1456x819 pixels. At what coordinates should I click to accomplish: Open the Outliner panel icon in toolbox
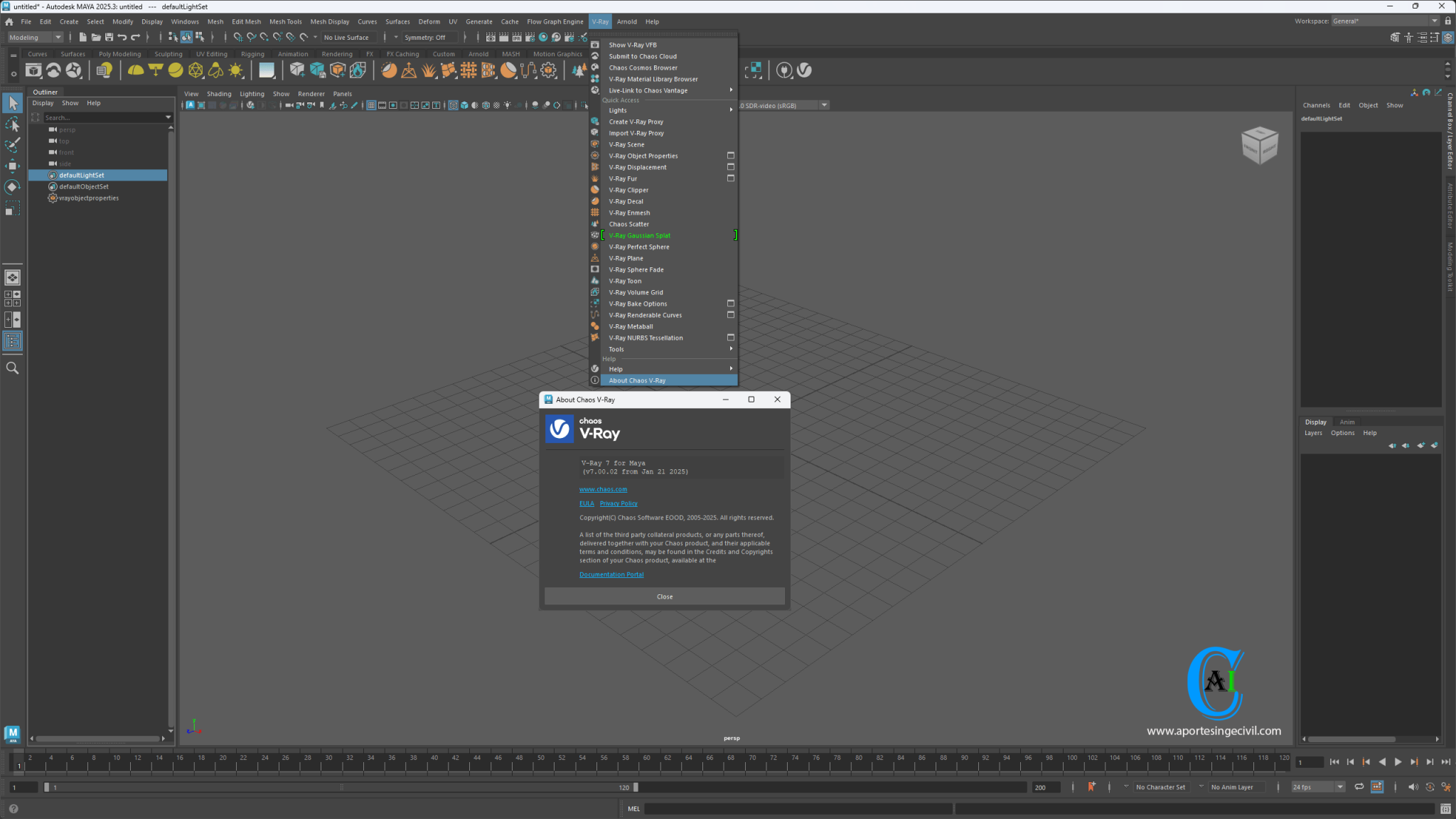12,341
